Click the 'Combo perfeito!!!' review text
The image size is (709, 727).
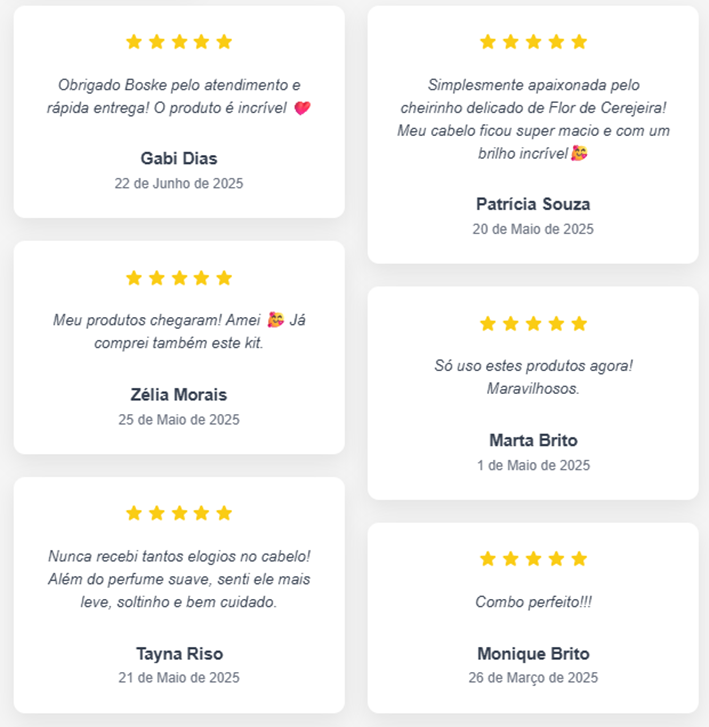[x=533, y=602]
